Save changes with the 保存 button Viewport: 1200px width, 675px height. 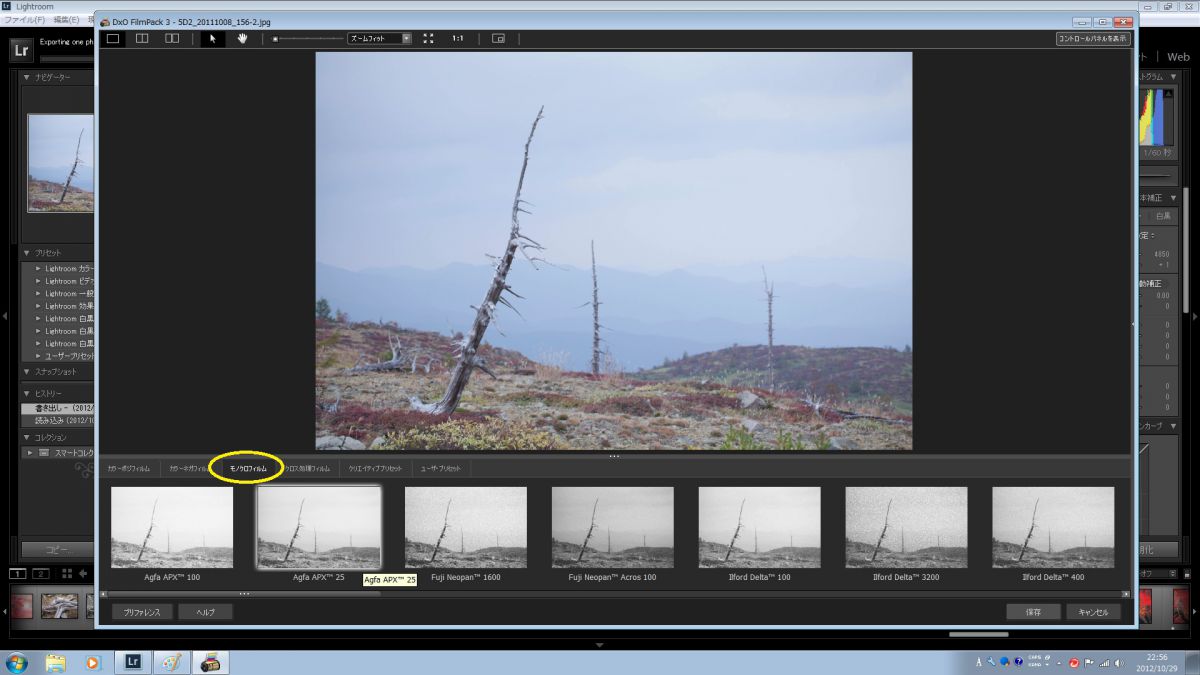click(1033, 611)
